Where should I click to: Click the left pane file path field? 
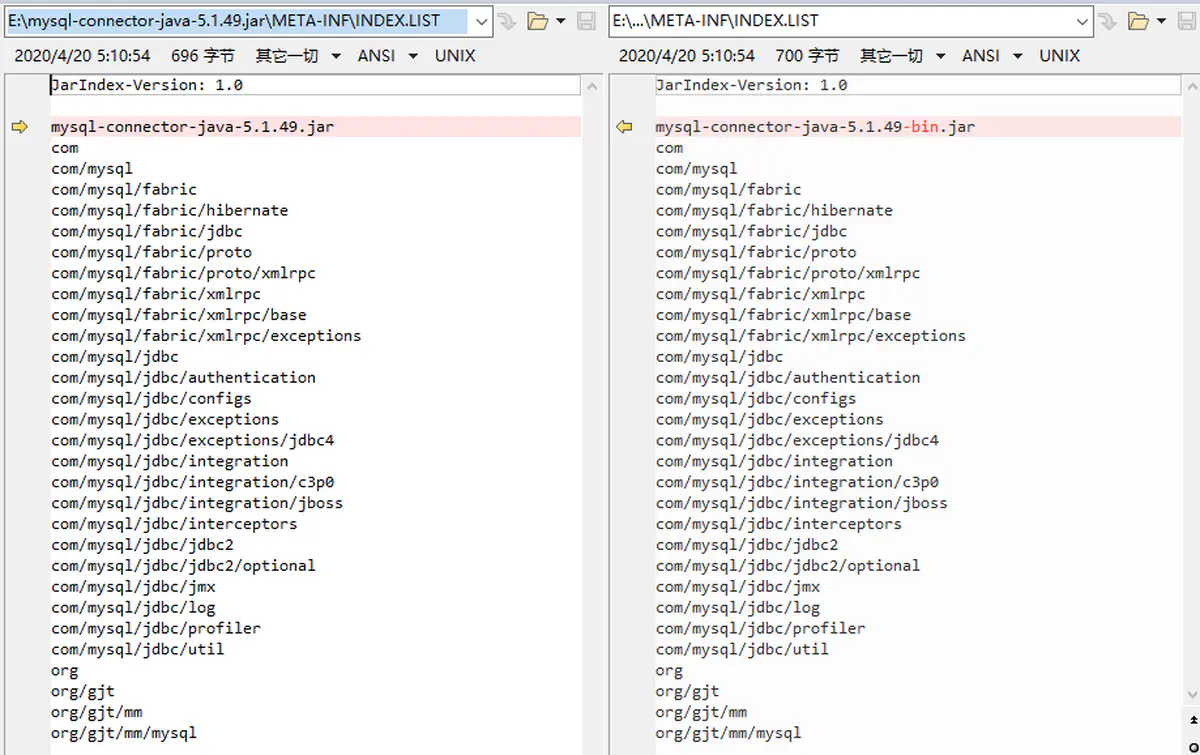click(236, 20)
